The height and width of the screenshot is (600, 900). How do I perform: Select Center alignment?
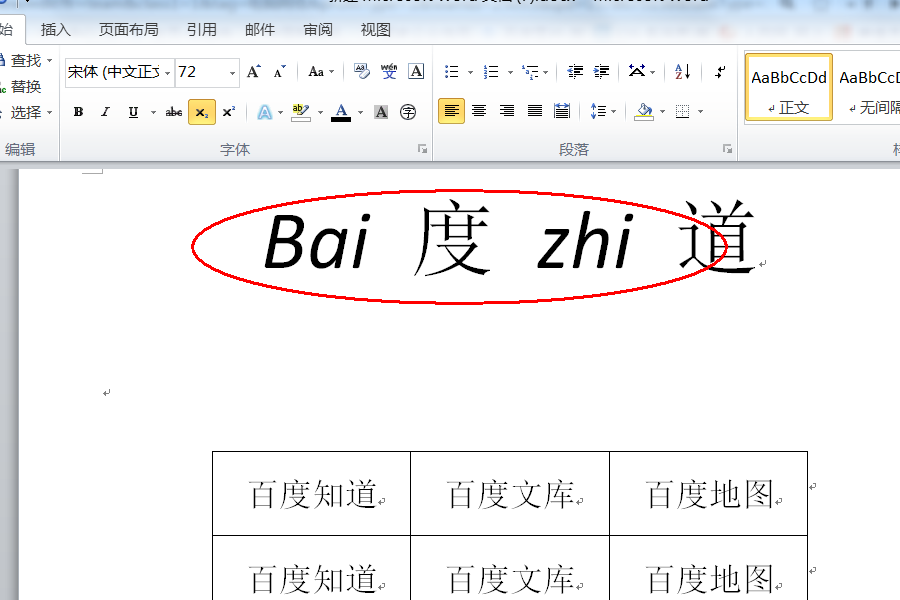click(x=479, y=111)
